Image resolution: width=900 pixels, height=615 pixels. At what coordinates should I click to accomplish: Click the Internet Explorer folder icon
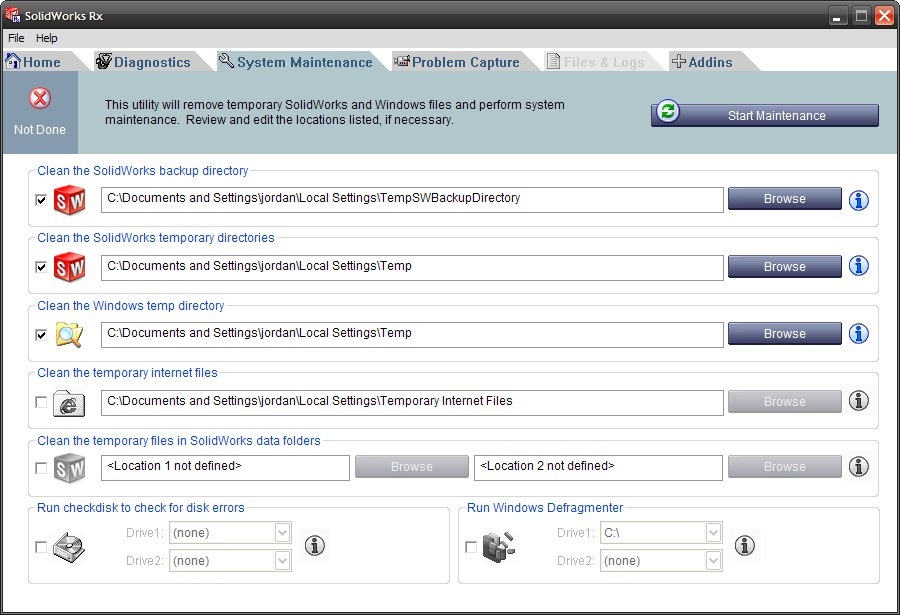[x=69, y=403]
